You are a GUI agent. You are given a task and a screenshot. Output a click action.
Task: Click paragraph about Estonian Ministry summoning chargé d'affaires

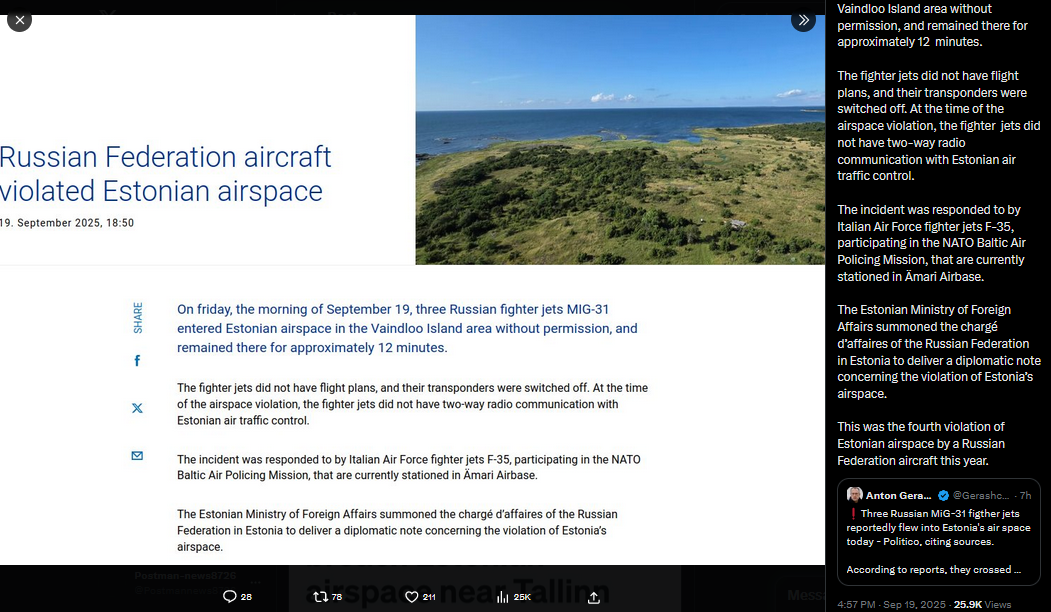pyautogui.click(x=397, y=530)
